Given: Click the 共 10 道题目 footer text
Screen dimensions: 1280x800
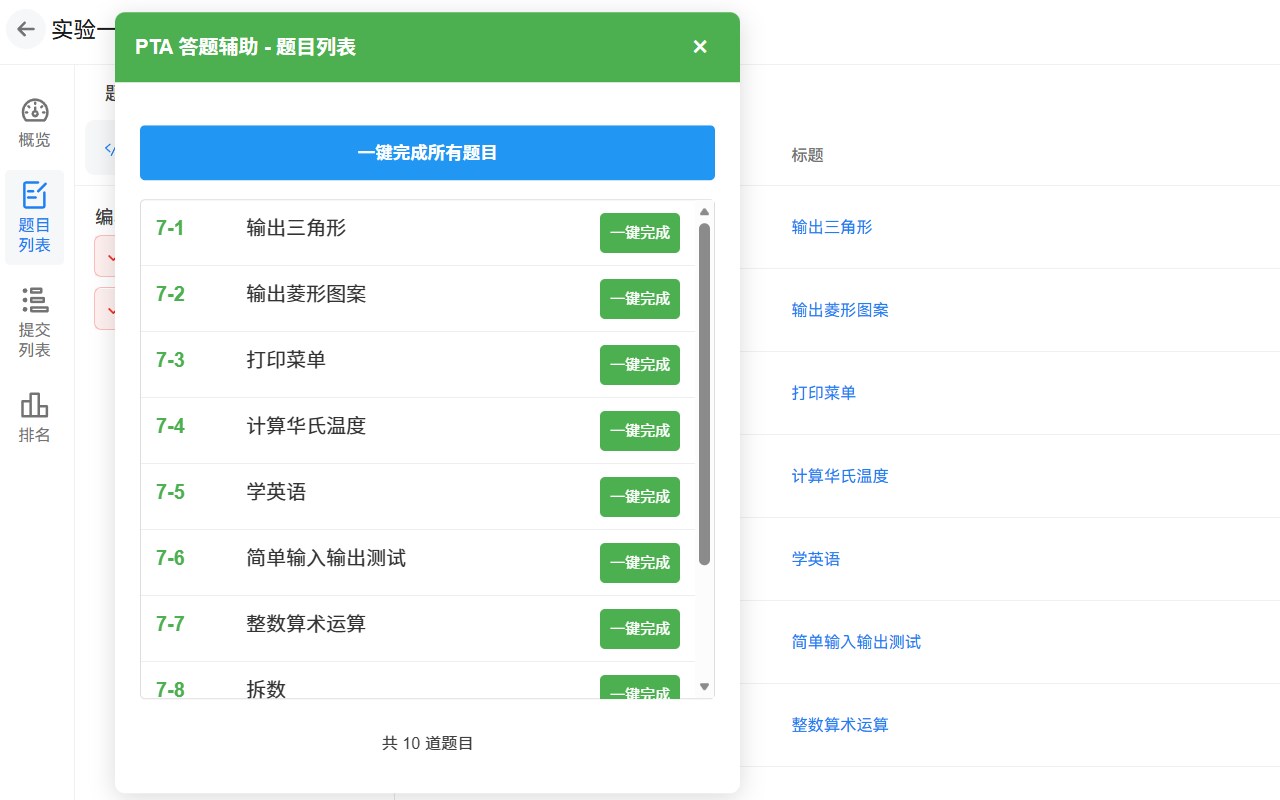Looking at the screenshot, I should click(427, 743).
